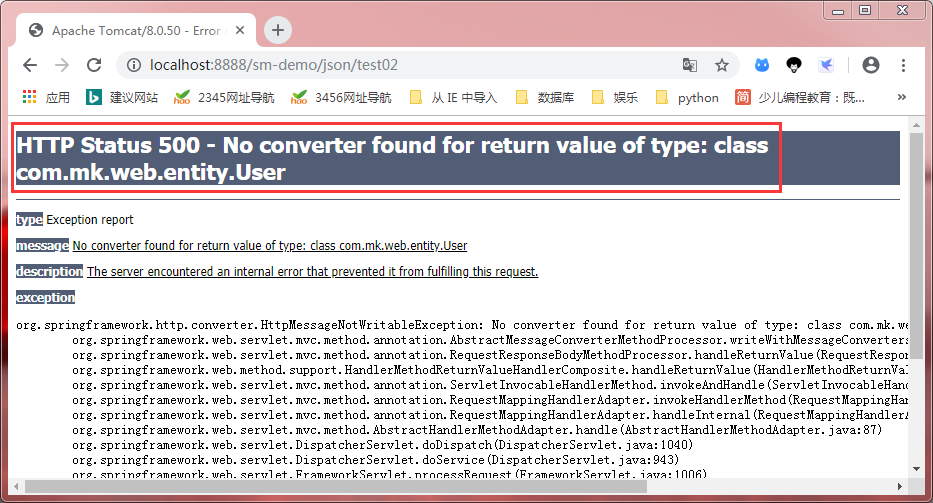This screenshot has height=503, width=933.
Task: Open the 2345网址导航 bookmark
Action: 224,98
